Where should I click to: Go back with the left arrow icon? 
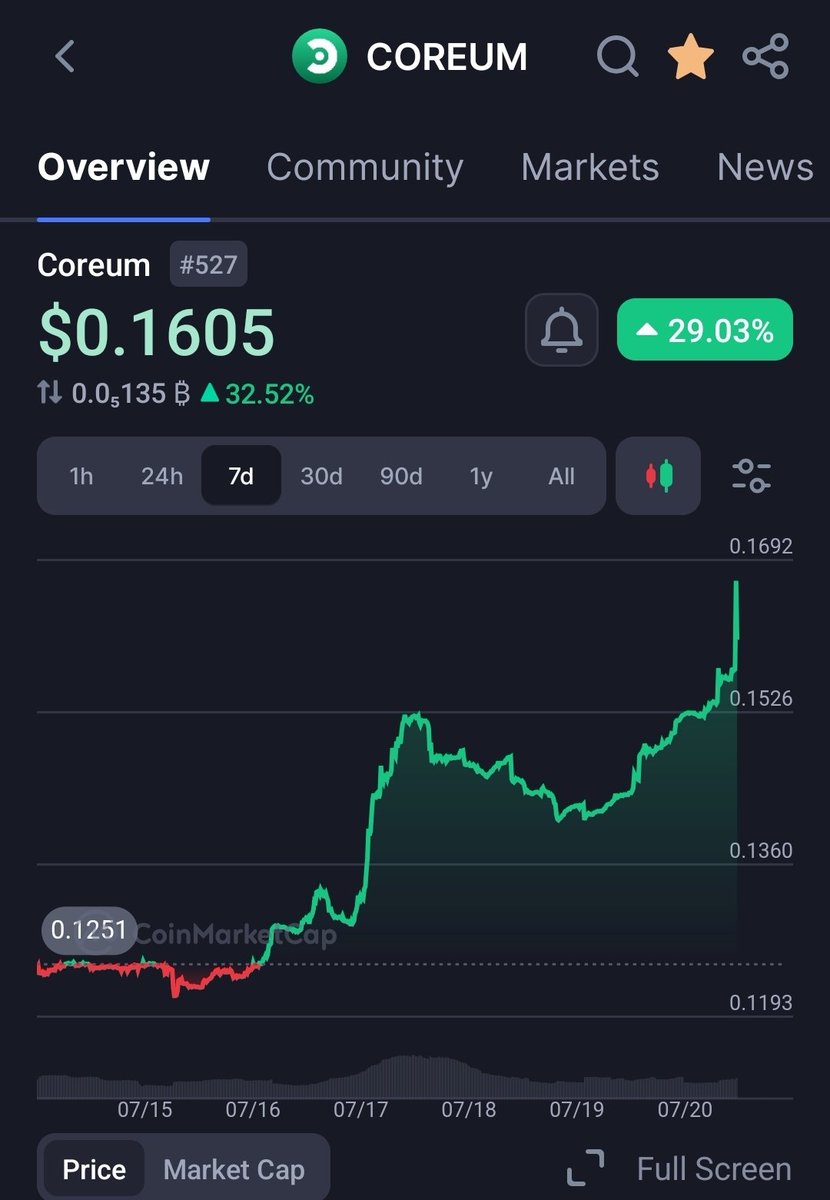point(65,56)
